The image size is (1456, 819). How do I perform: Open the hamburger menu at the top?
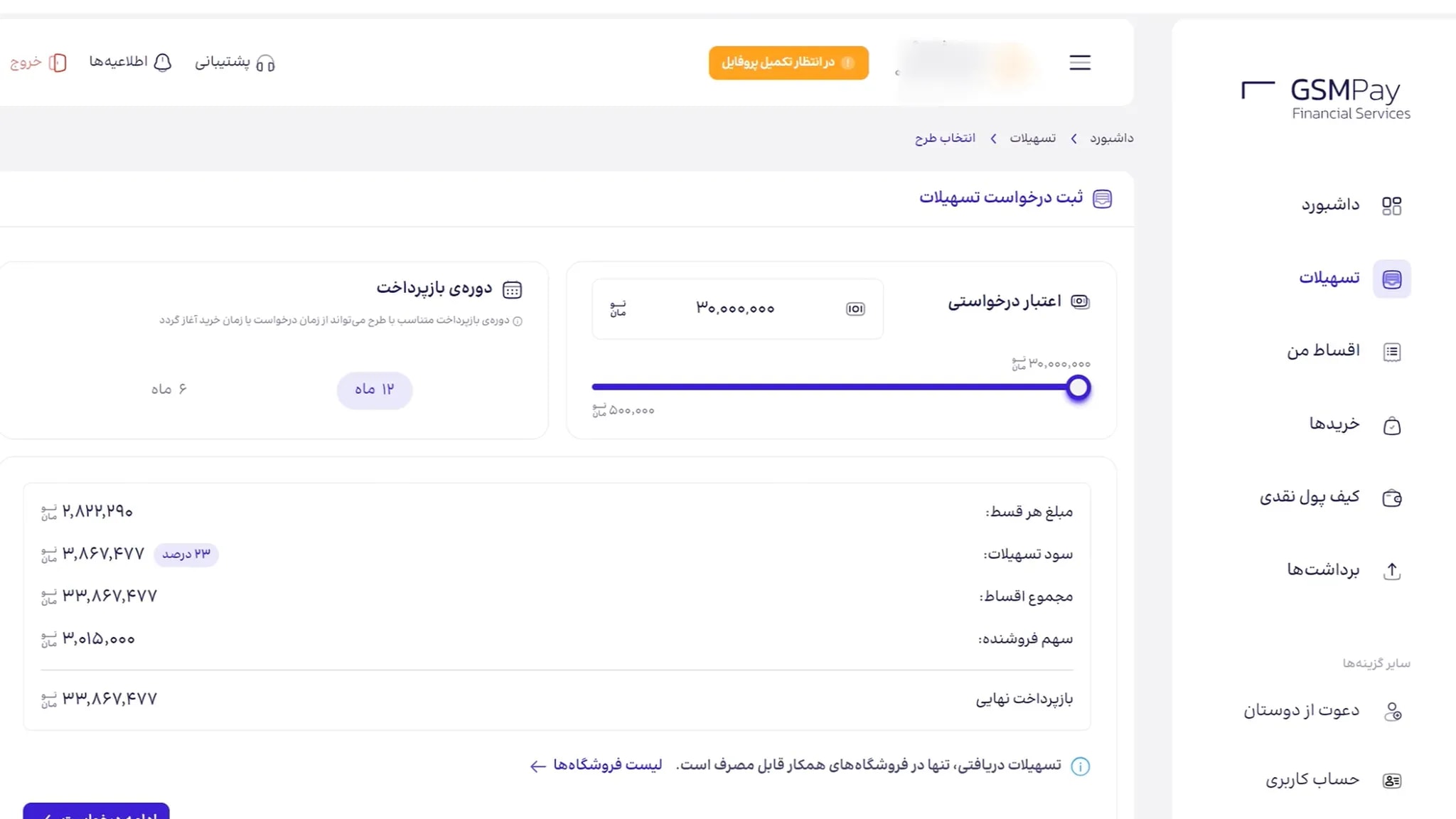pyautogui.click(x=1079, y=63)
